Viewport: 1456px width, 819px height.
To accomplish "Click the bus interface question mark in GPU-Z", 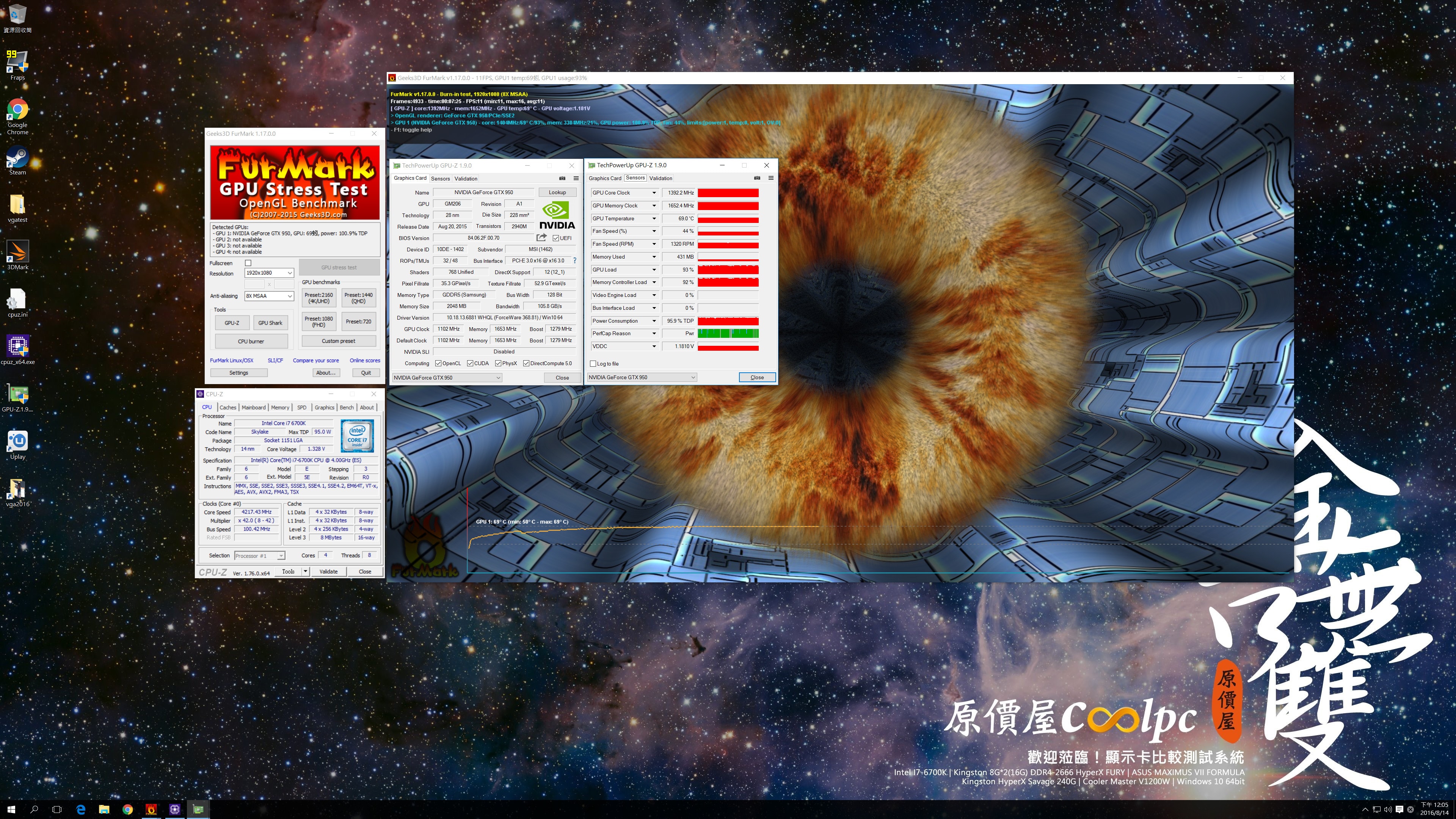I will (x=575, y=260).
